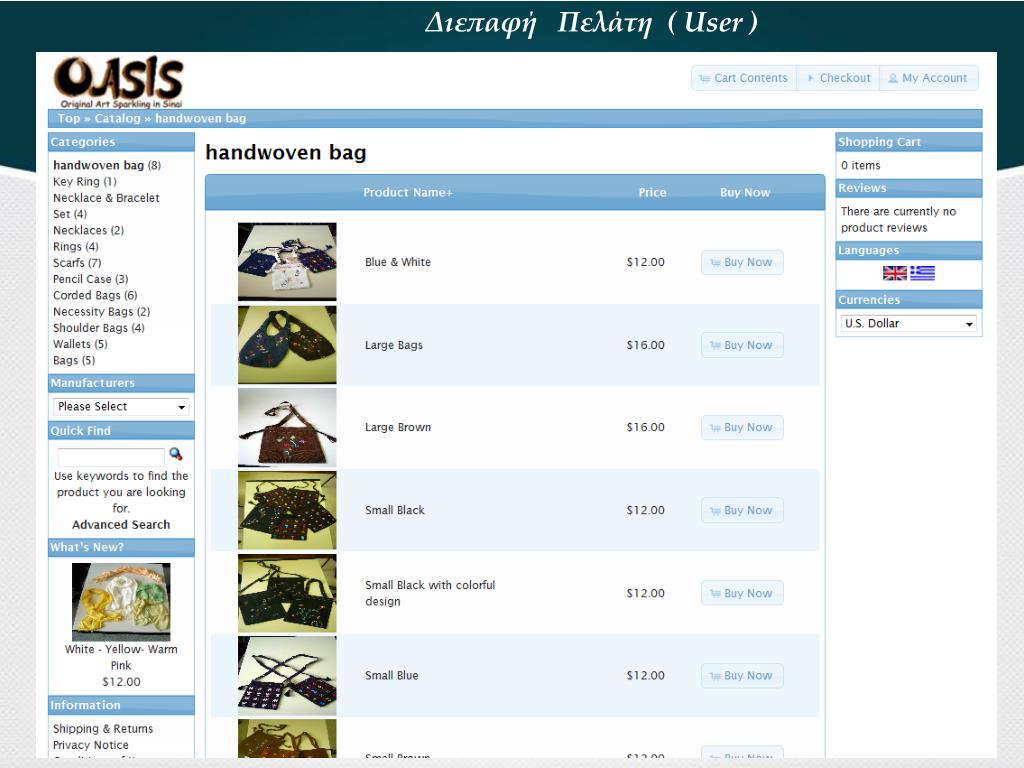Open Shipping & Returns page
The width and height of the screenshot is (1024, 768).
(103, 728)
